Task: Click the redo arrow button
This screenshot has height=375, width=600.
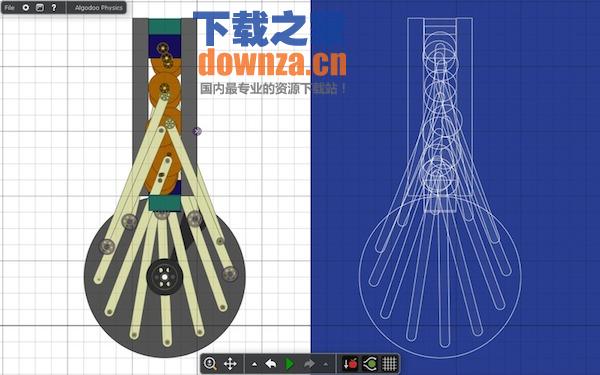Action: 309,363
